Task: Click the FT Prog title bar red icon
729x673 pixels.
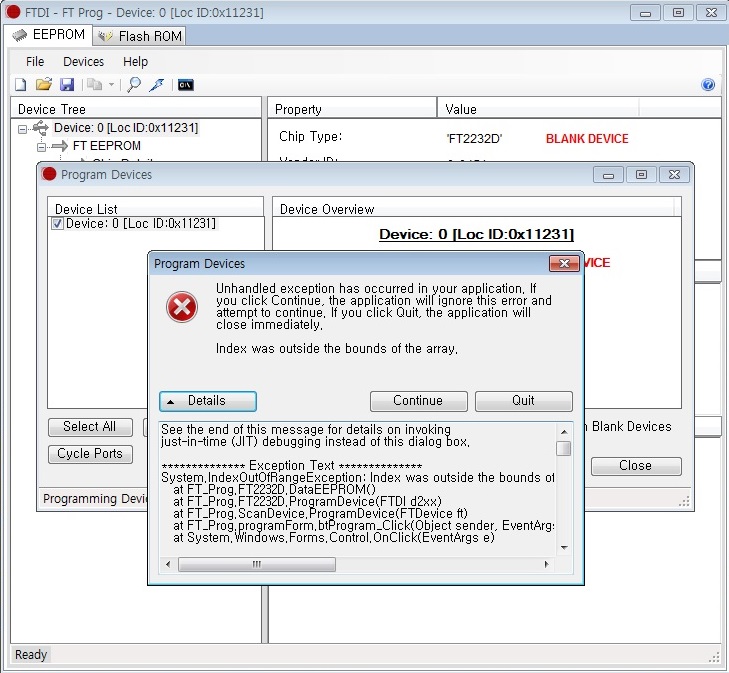Action: [x=13, y=12]
